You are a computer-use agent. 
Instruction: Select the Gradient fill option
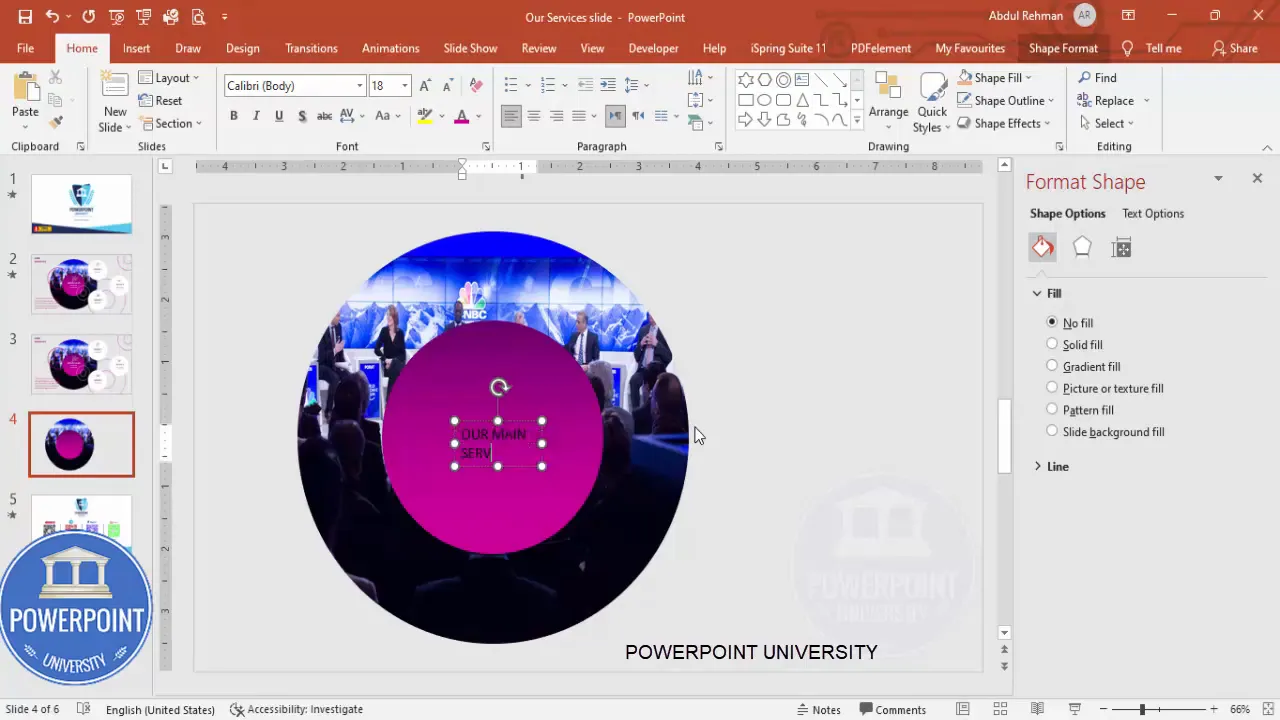[1052, 366]
